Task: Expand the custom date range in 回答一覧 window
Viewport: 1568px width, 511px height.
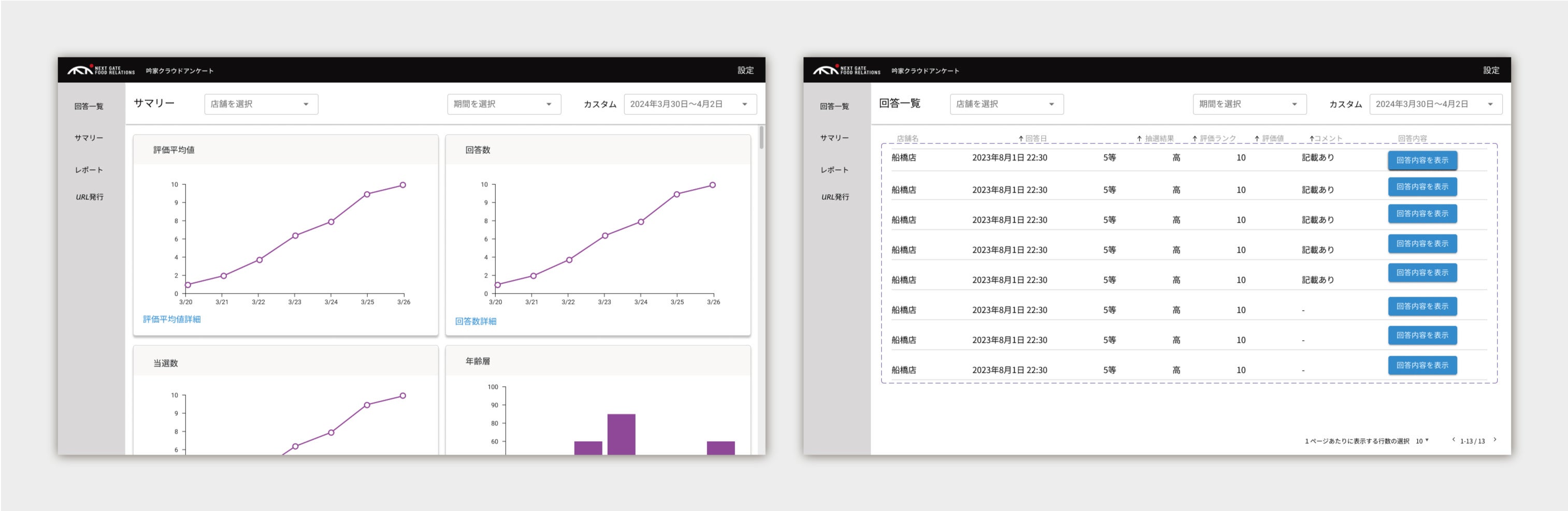Action: 1436,104
